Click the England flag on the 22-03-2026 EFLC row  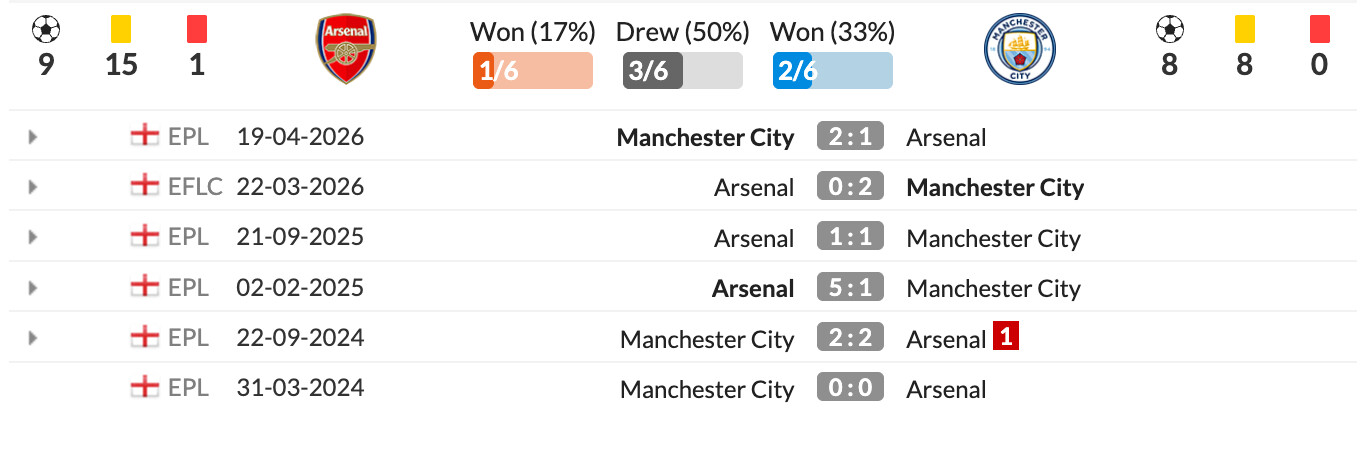145,186
